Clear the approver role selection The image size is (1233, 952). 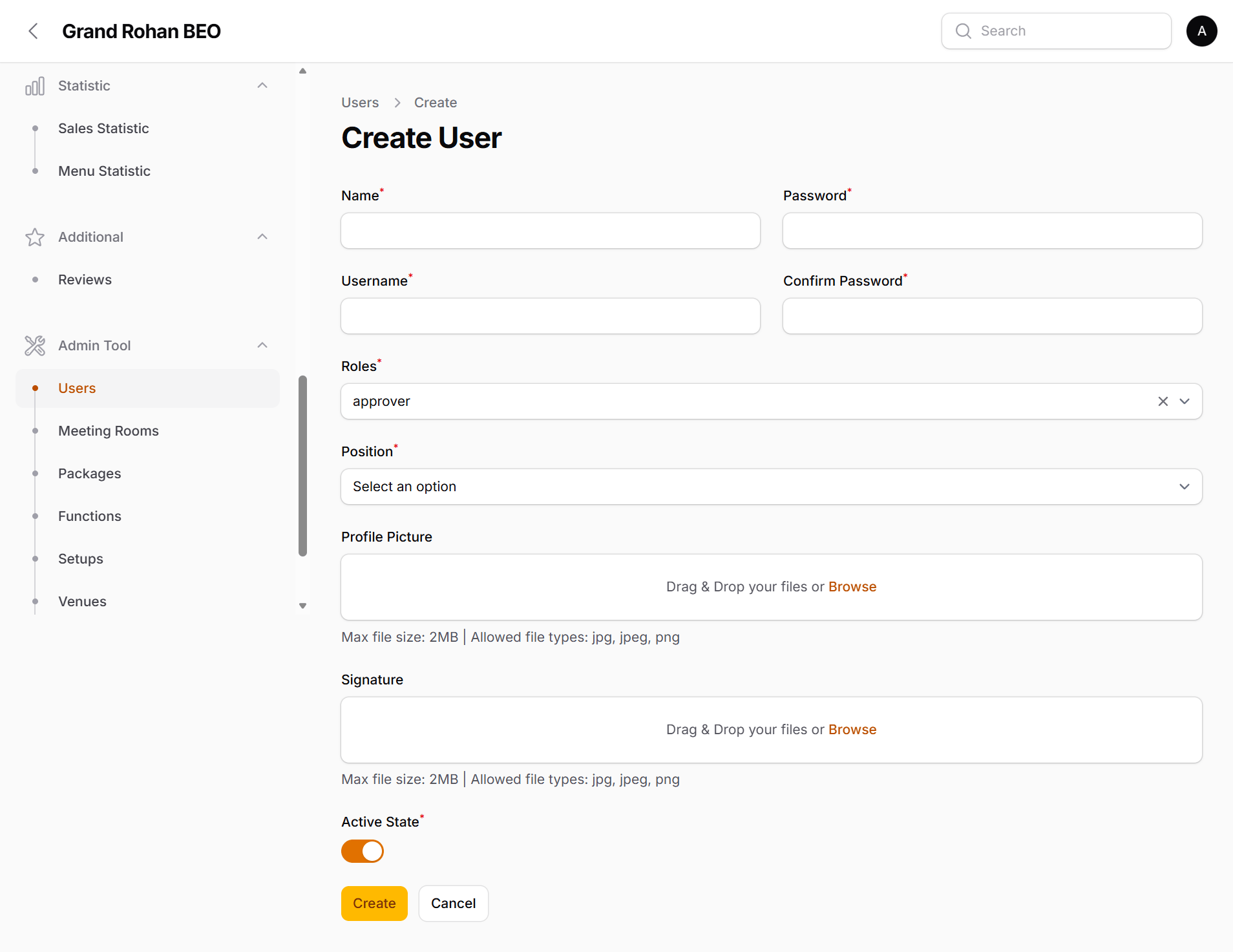pyautogui.click(x=1163, y=401)
